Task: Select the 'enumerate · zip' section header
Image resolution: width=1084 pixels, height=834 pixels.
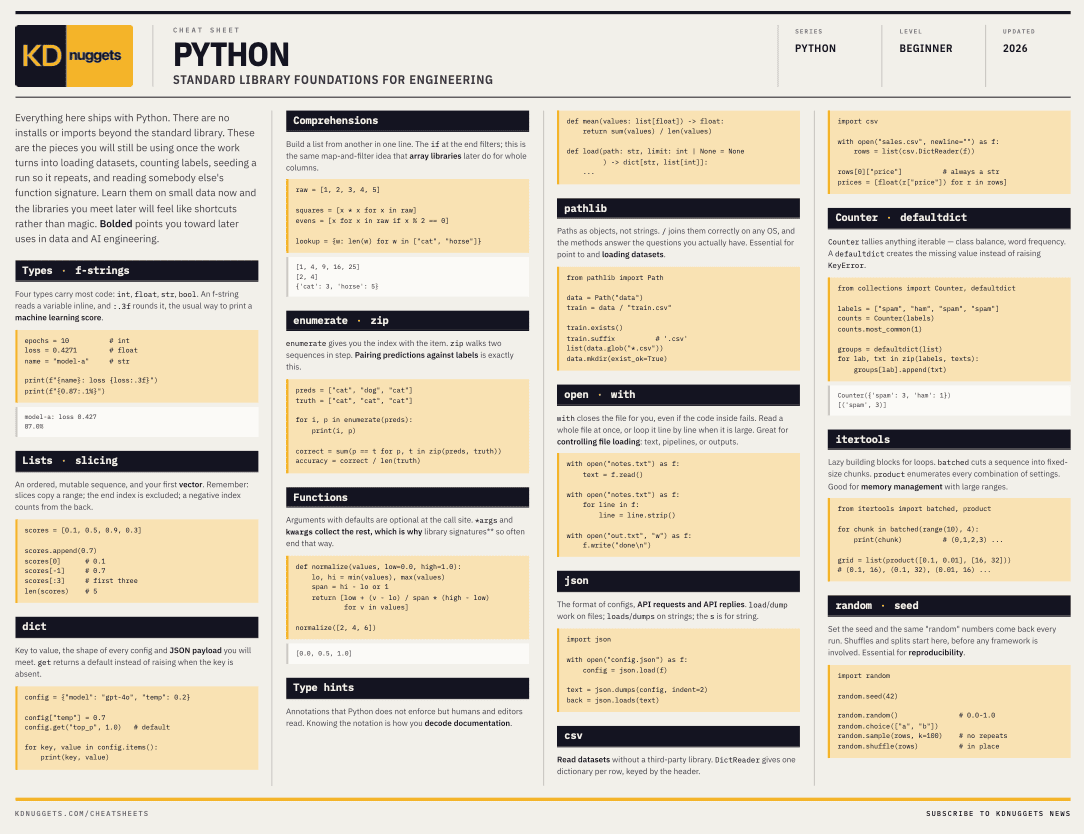Action: [407, 320]
